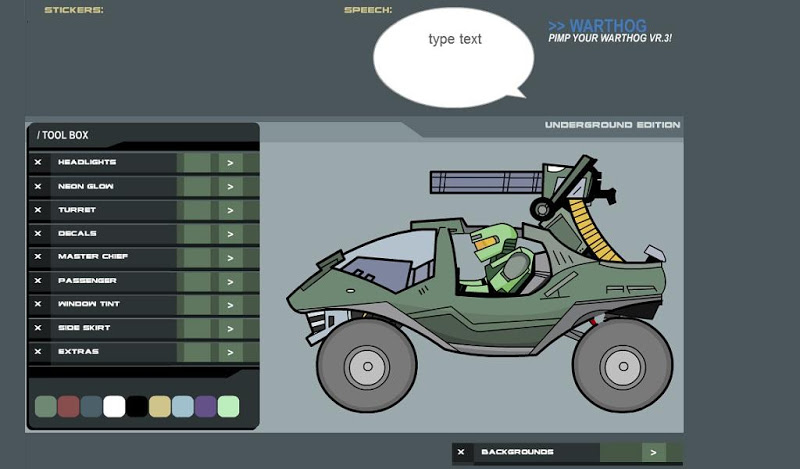The height and width of the screenshot is (469, 800).
Task: Cycle to next Headlights option arrow
Action: [x=231, y=163]
